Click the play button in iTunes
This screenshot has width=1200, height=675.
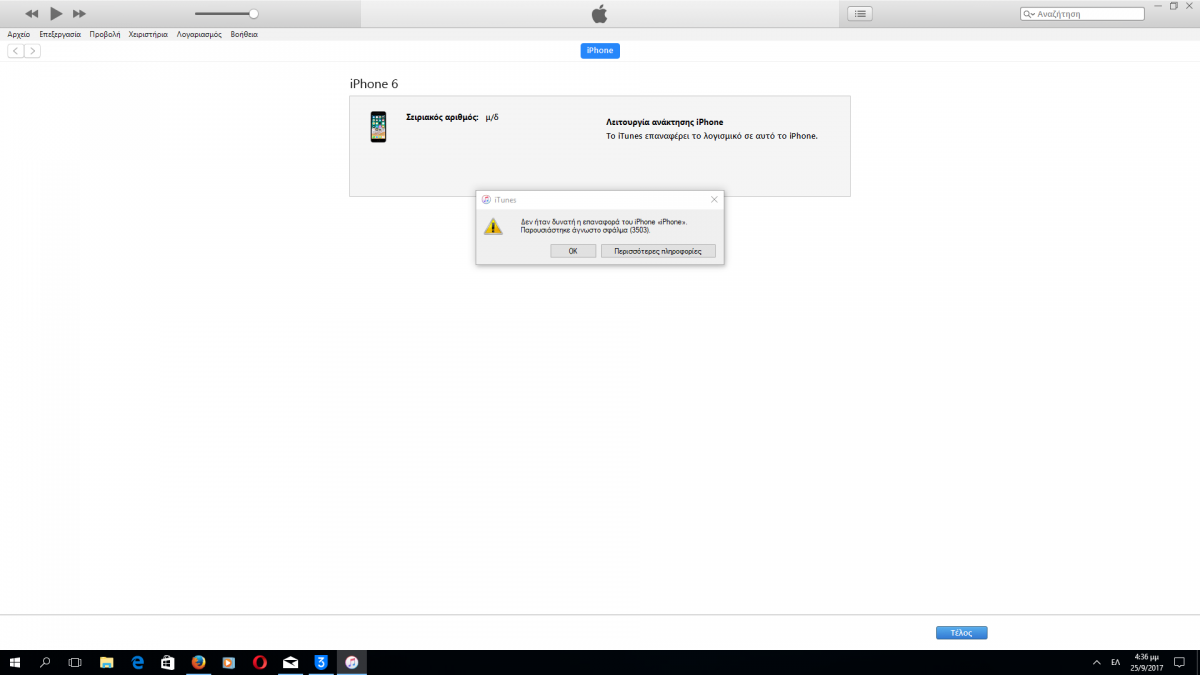tap(56, 14)
